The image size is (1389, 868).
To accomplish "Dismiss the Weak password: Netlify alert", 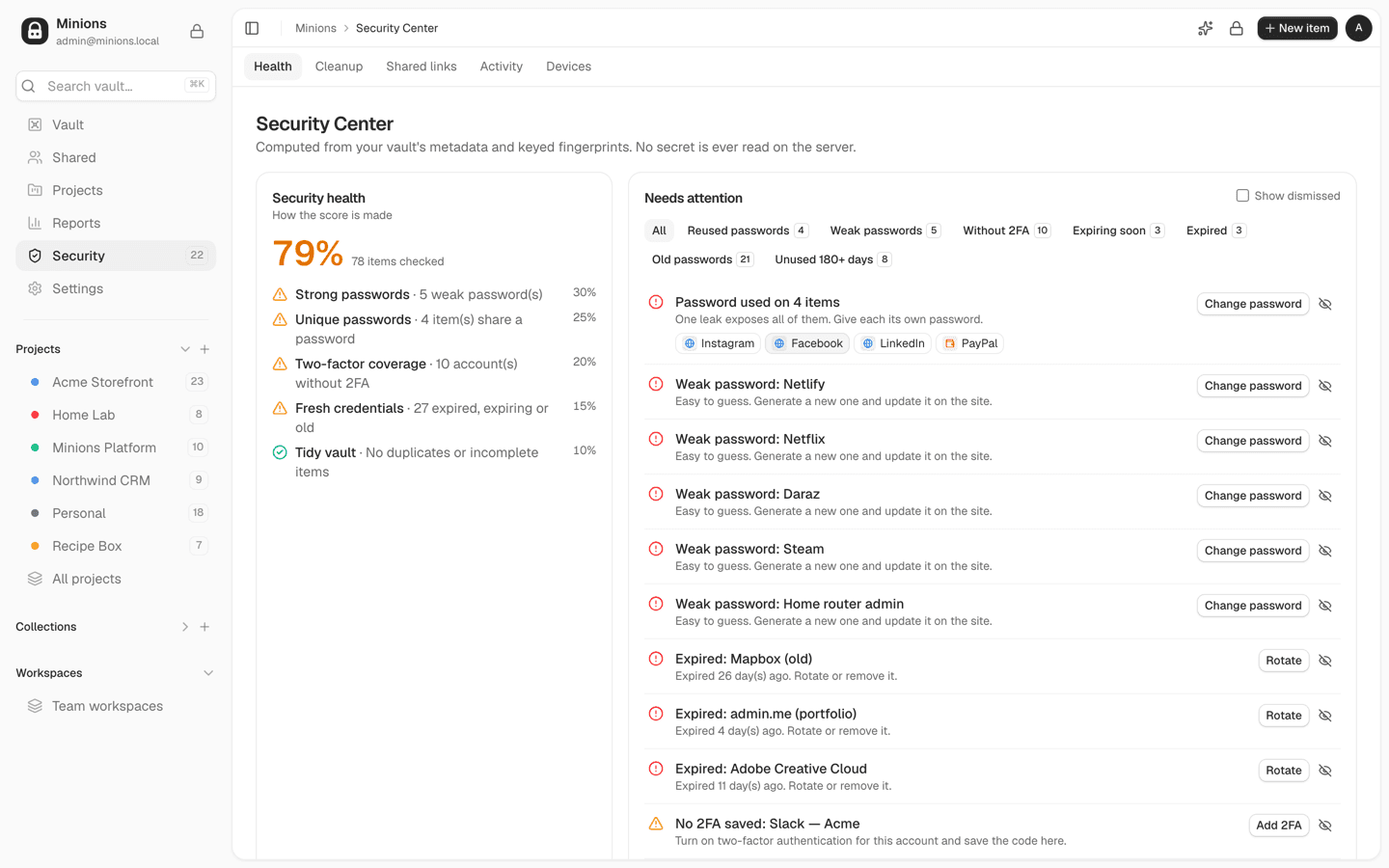I will point(1325,386).
